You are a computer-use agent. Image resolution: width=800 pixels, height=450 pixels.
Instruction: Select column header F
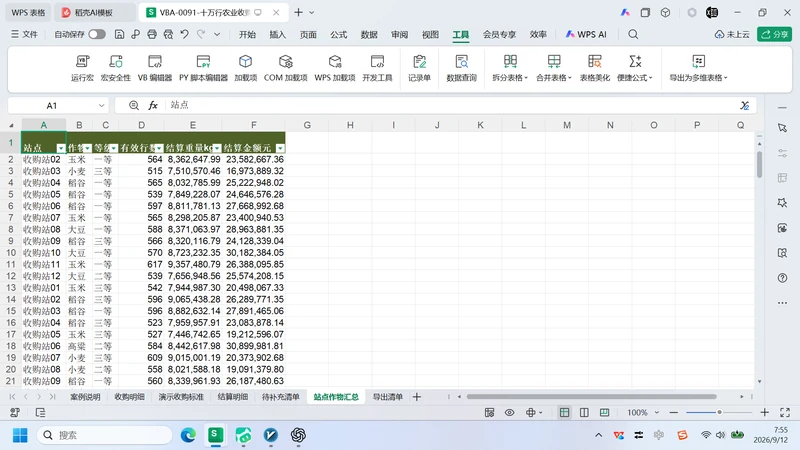[254, 125]
